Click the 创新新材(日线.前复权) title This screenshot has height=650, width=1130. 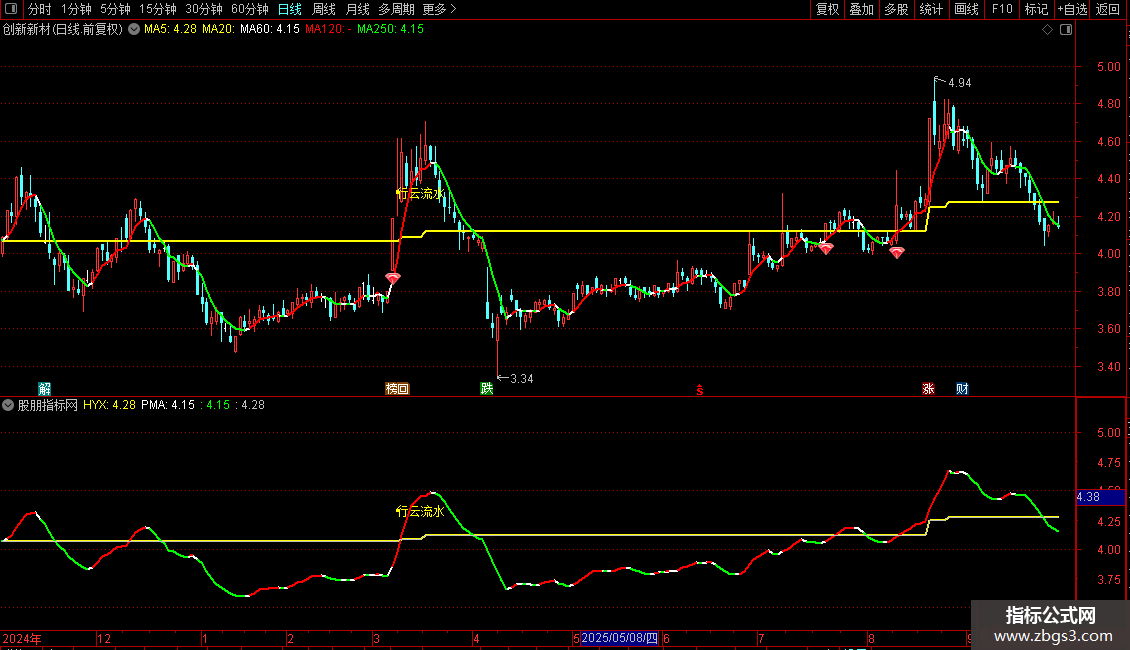63,30
